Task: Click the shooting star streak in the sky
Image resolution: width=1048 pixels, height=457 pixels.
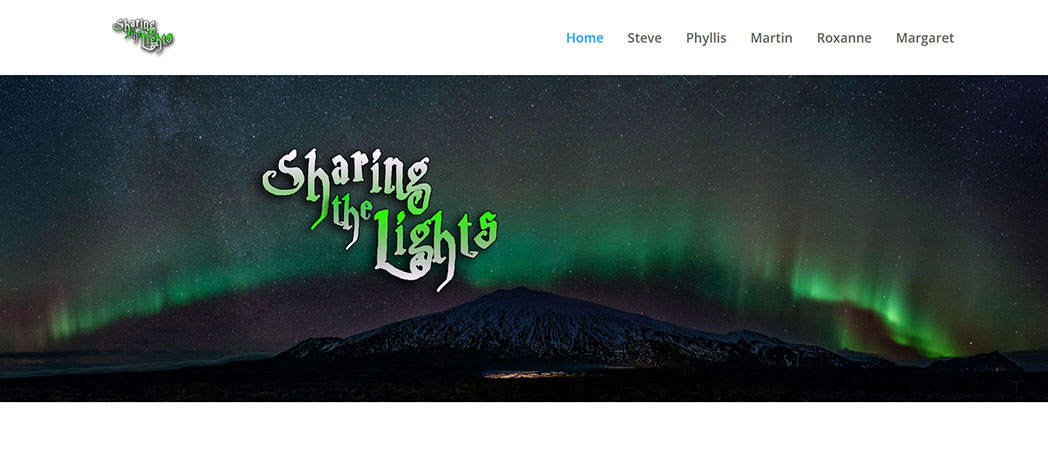Action: pos(716,110)
